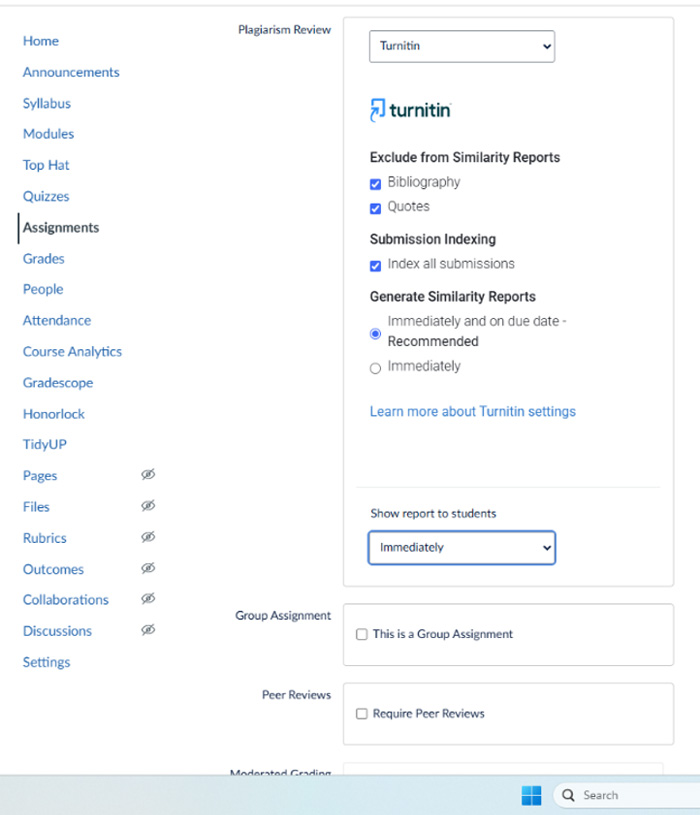Viewport: 700px width, 815px height.
Task: Uncheck the Quotes exclusion checkbox
Action: (376, 208)
